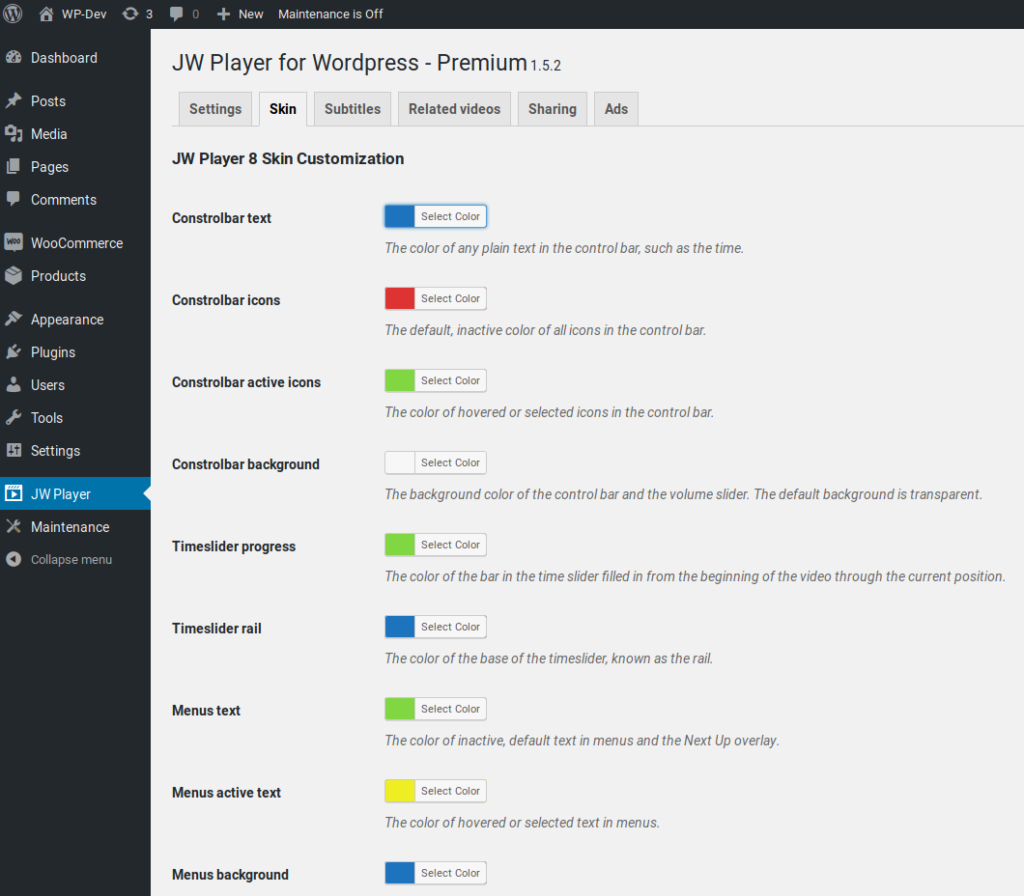Image resolution: width=1024 pixels, height=896 pixels.
Task: Click the yellow Menus active text swatch
Action: (400, 791)
